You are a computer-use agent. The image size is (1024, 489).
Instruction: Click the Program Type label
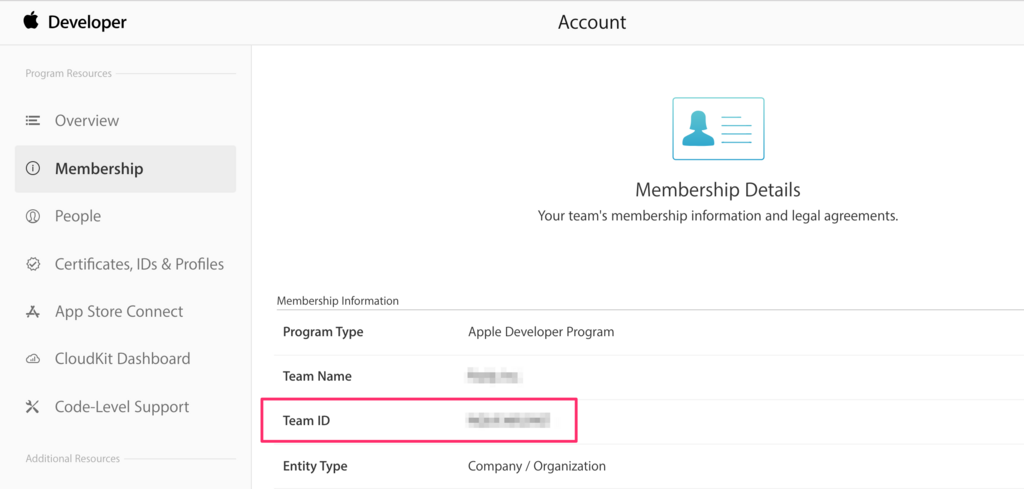(323, 332)
